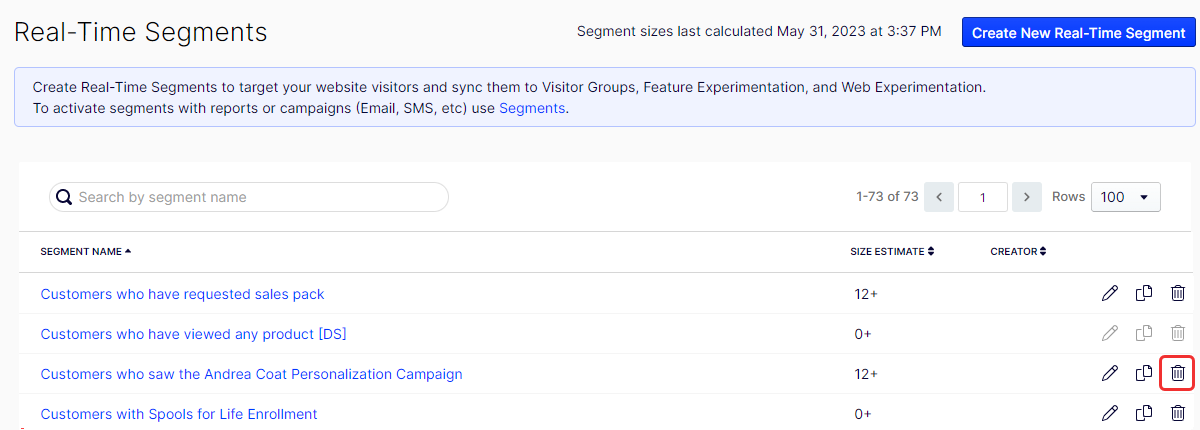
Task: Delete the Spools for Life Enrollment segment
Action: point(1178,413)
